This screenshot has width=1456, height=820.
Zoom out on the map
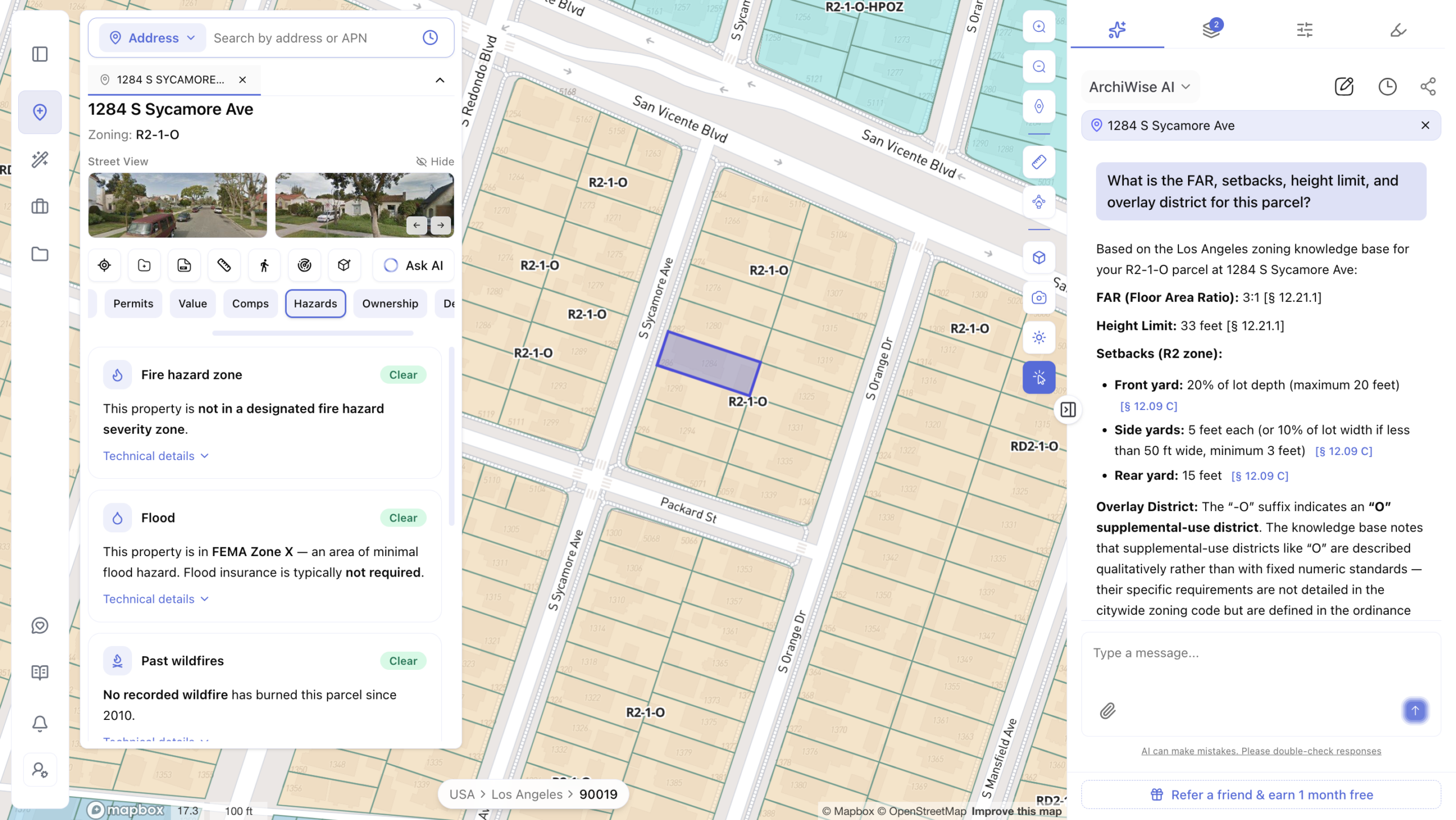(x=1039, y=67)
